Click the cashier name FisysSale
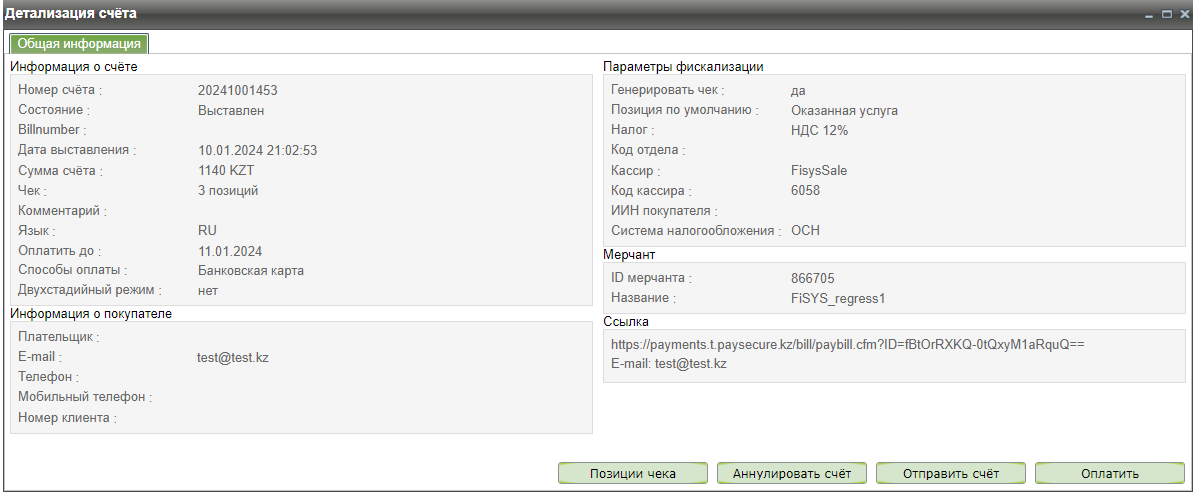The width and height of the screenshot is (1196, 494). tap(818, 170)
